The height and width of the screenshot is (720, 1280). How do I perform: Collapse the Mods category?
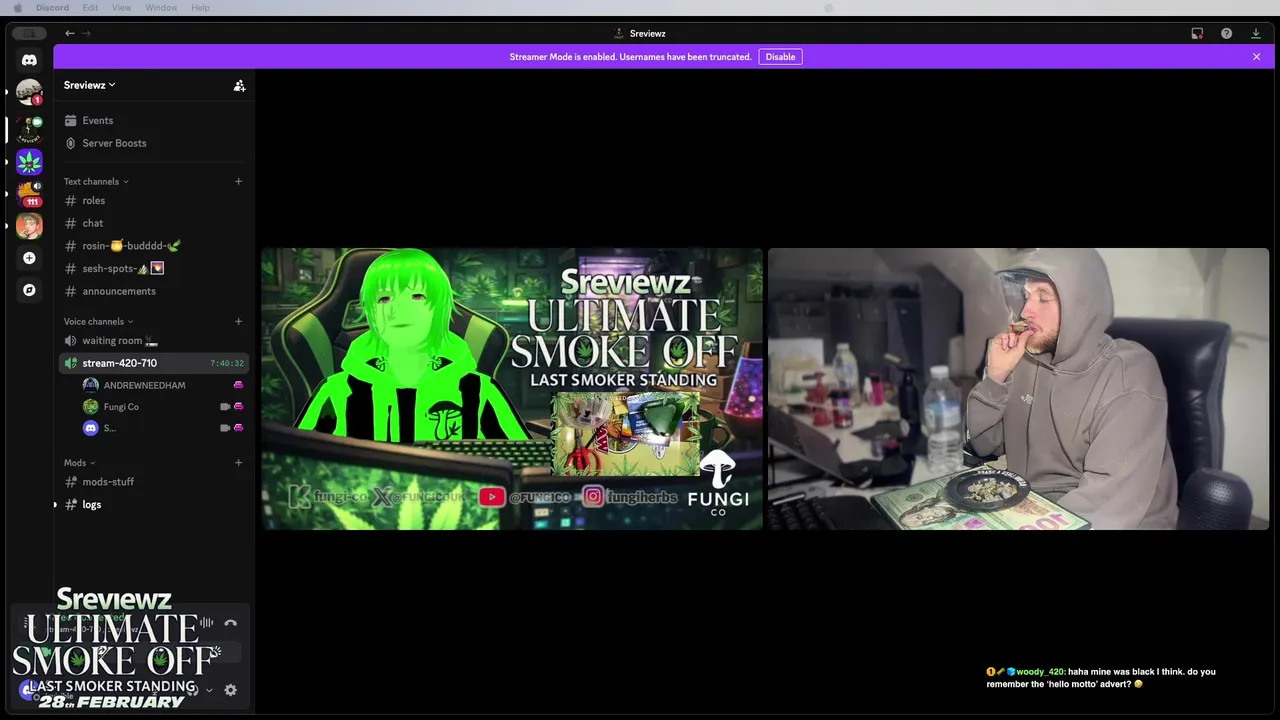[80, 463]
